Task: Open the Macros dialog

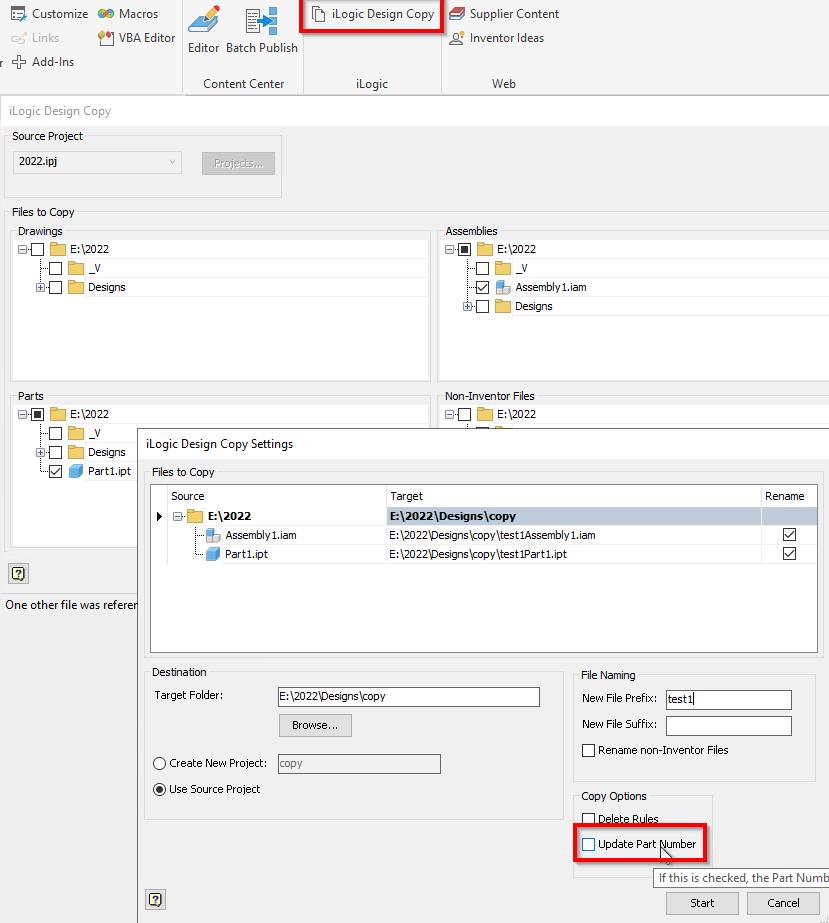Action: click(x=126, y=13)
